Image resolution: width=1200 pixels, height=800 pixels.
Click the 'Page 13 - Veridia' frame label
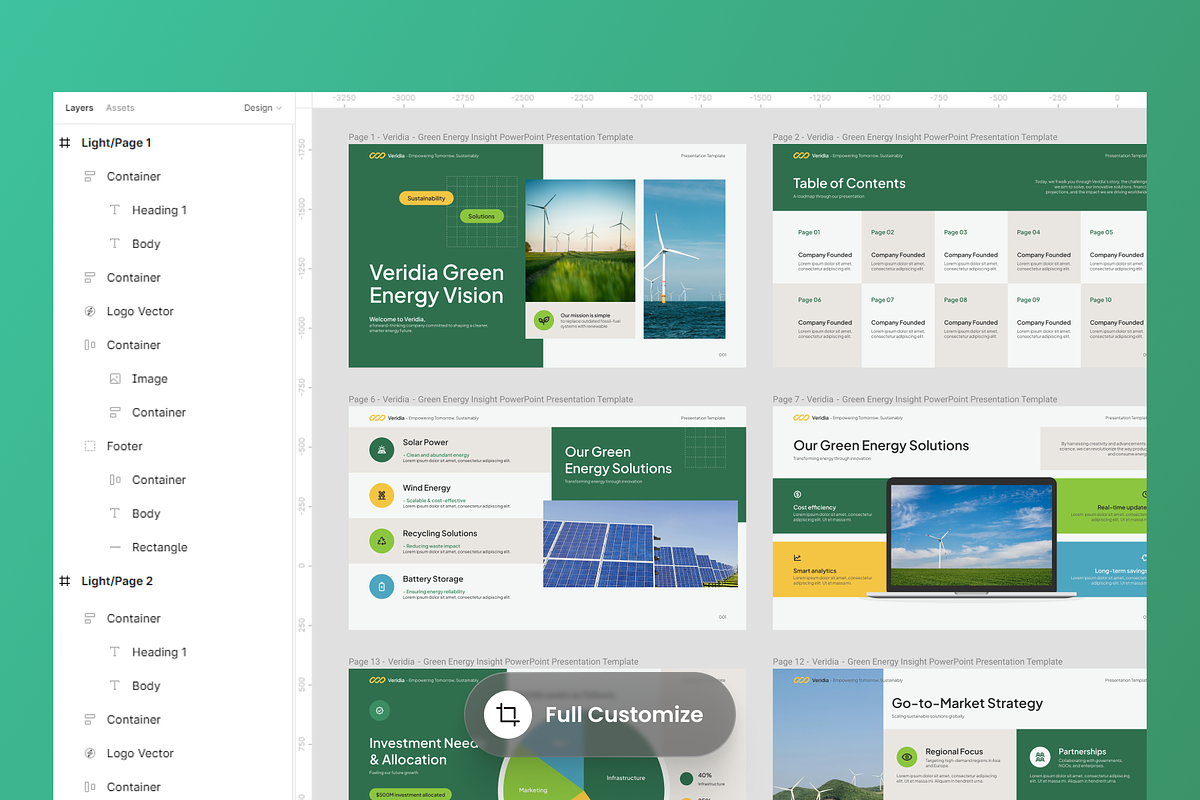click(493, 661)
